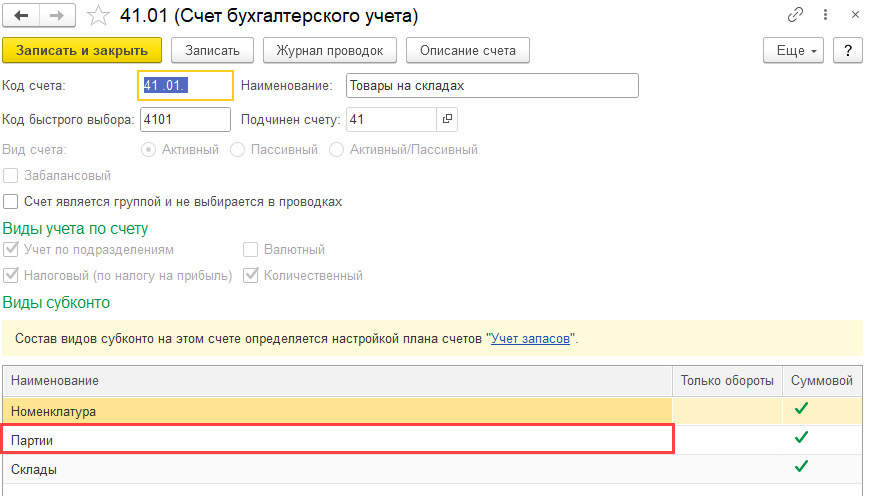This screenshot has height=496, width=878.
Task: Click the Наименование input field
Action: [492, 86]
